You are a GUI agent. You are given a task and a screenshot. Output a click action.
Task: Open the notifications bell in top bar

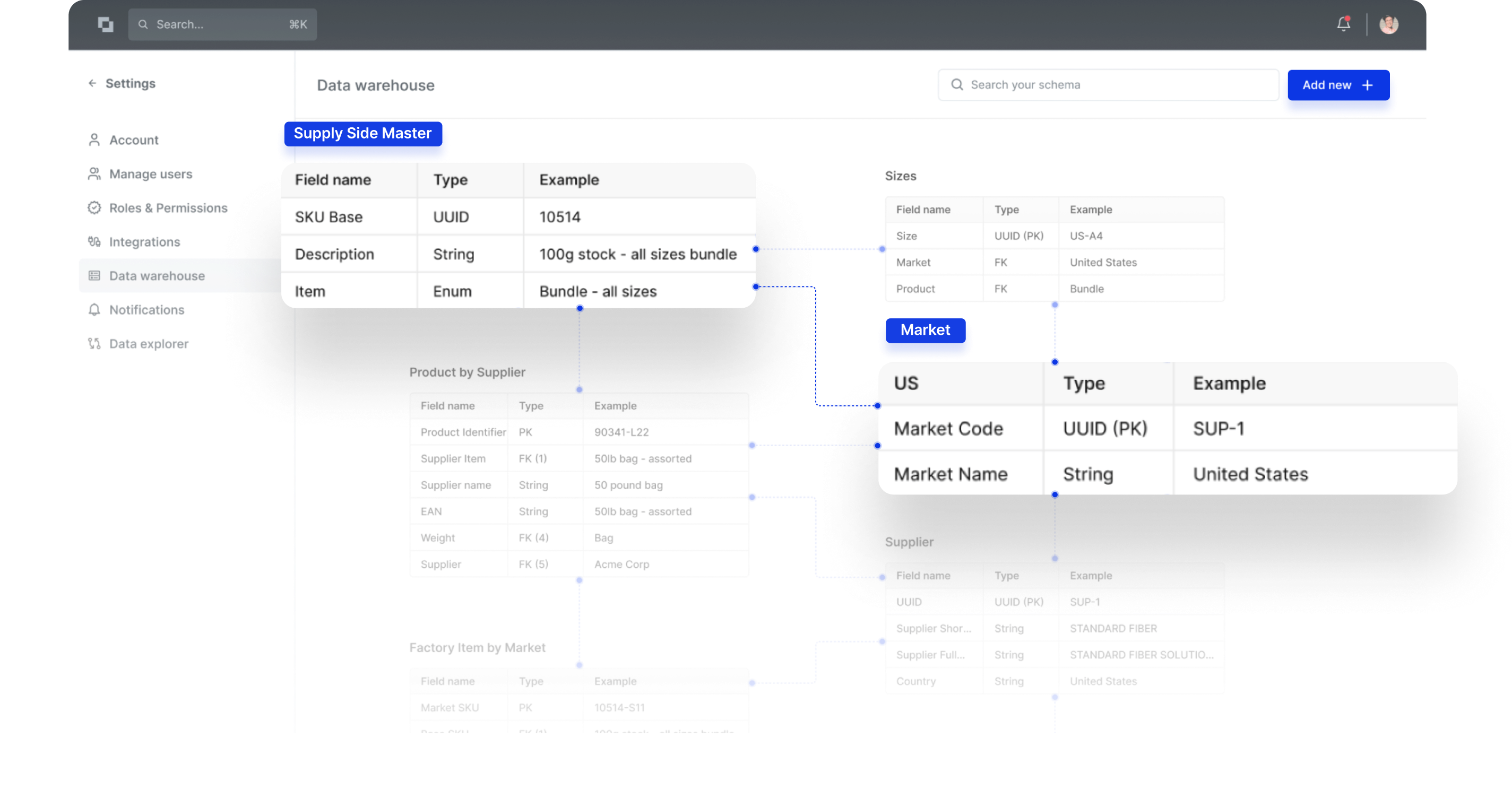click(x=1344, y=24)
